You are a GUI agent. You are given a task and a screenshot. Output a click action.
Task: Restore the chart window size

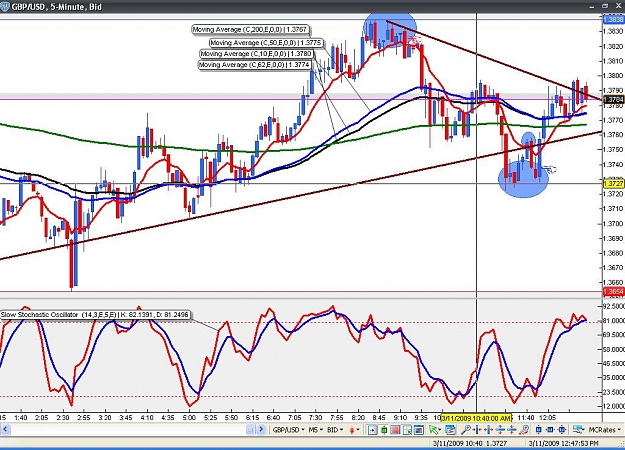[x=605, y=6]
